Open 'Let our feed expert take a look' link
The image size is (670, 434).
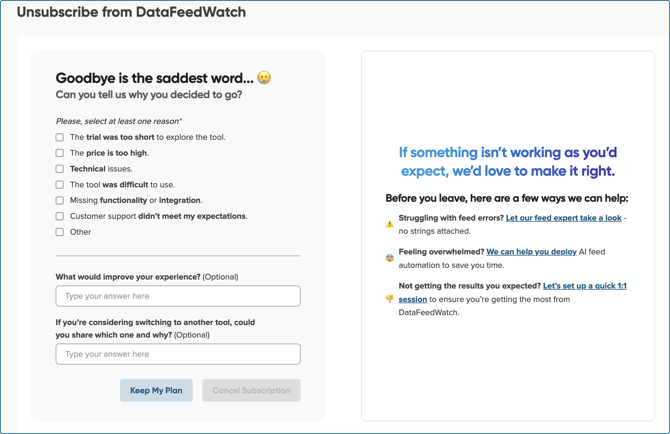pyautogui.click(x=564, y=218)
